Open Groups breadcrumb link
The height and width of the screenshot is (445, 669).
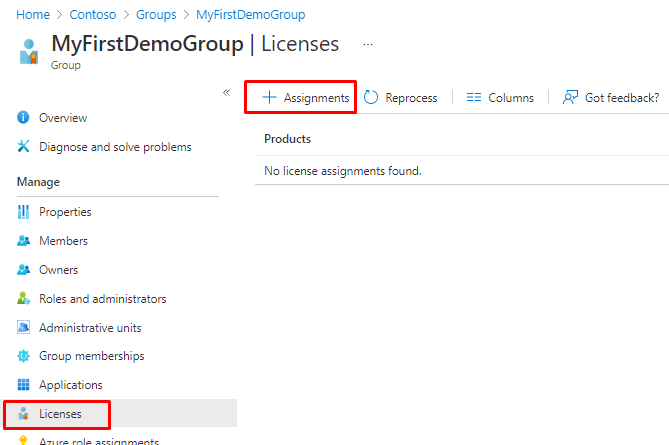coord(157,15)
